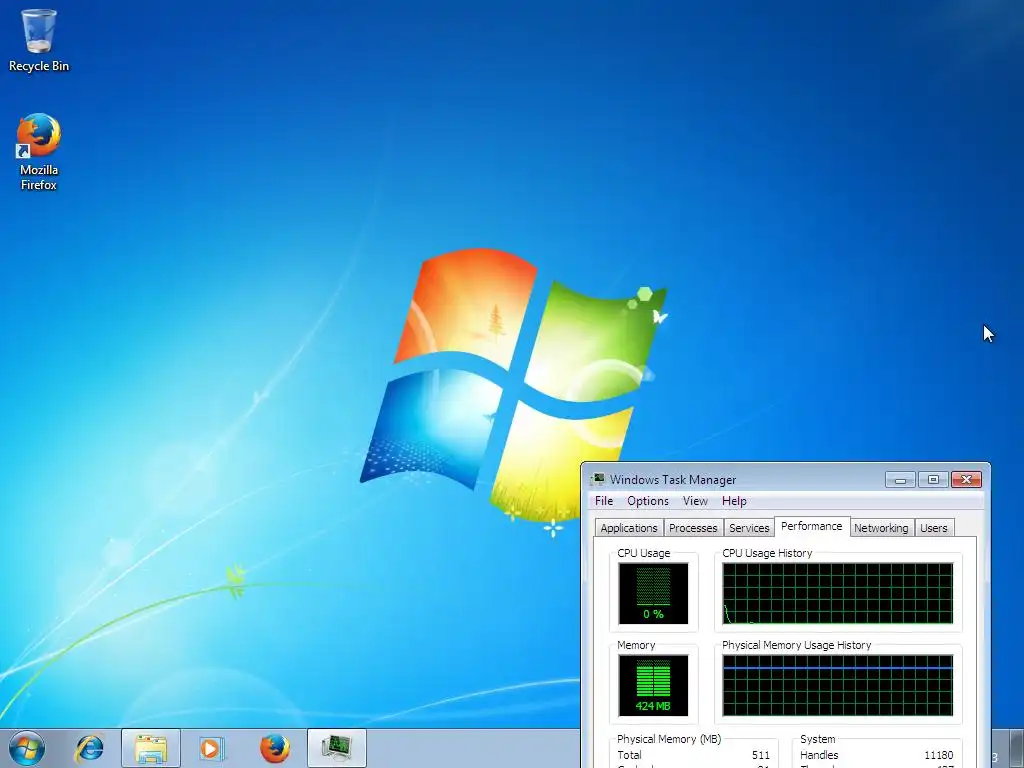Select the Mozilla Firefox desktop shortcut

coord(39,152)
